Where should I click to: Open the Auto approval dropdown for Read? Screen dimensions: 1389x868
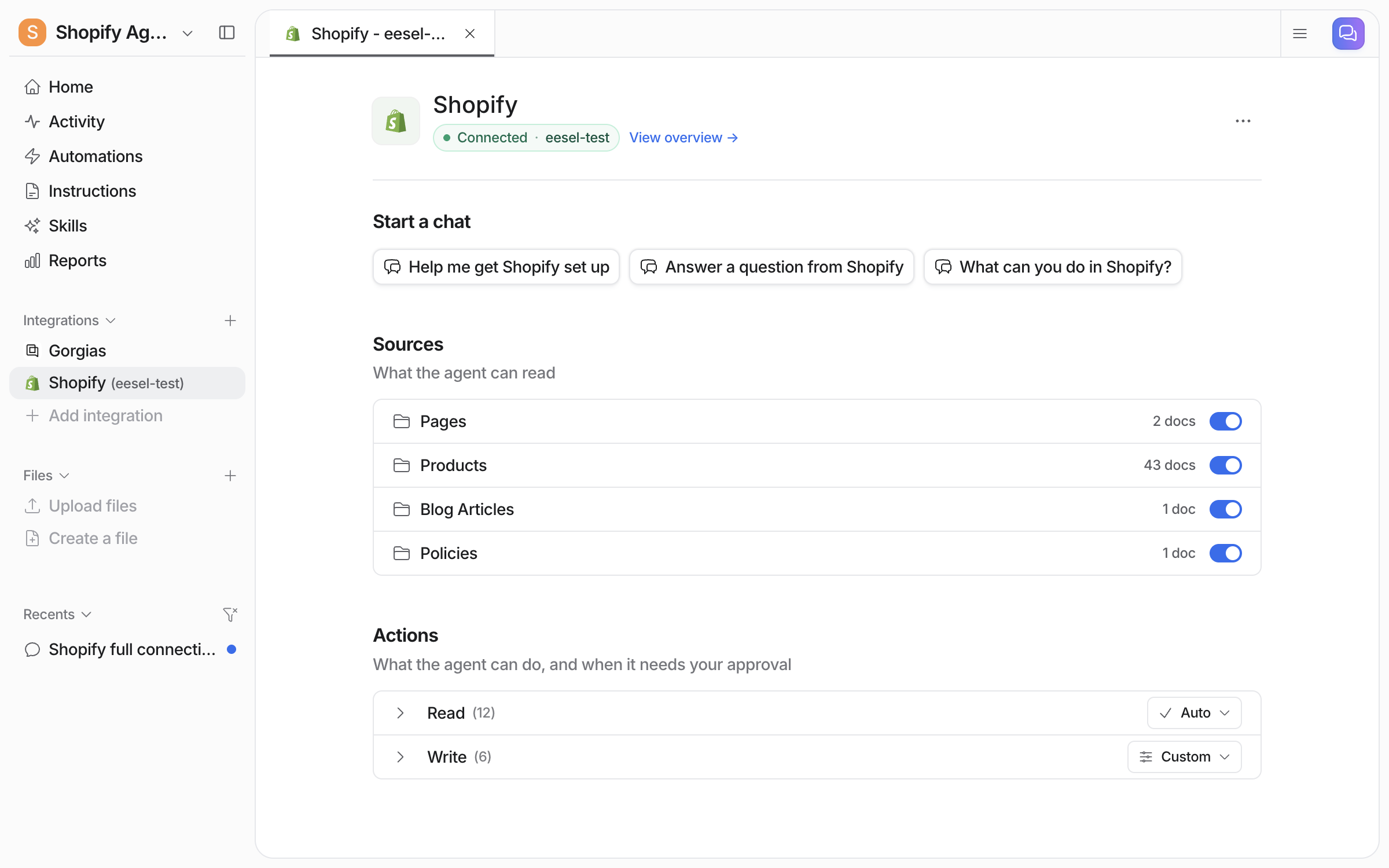tap(1195, 713)
